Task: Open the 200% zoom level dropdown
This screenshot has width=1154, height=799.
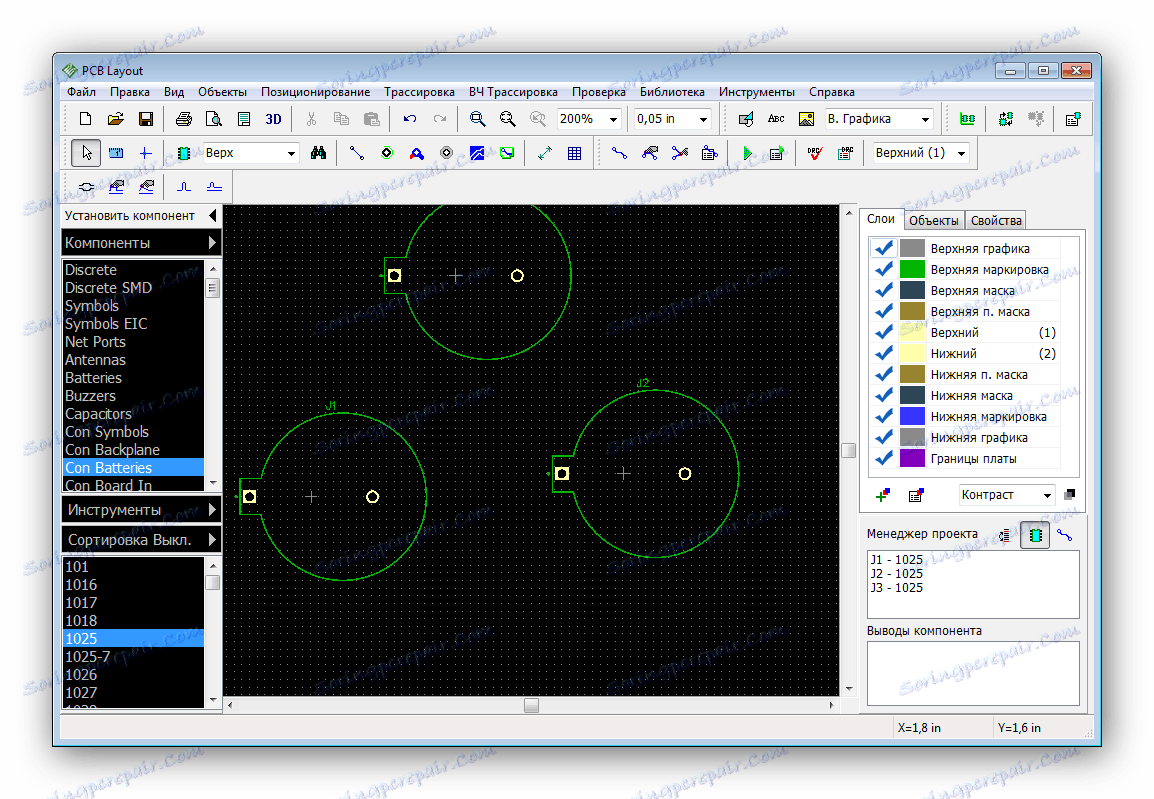Action: point(614,119)
